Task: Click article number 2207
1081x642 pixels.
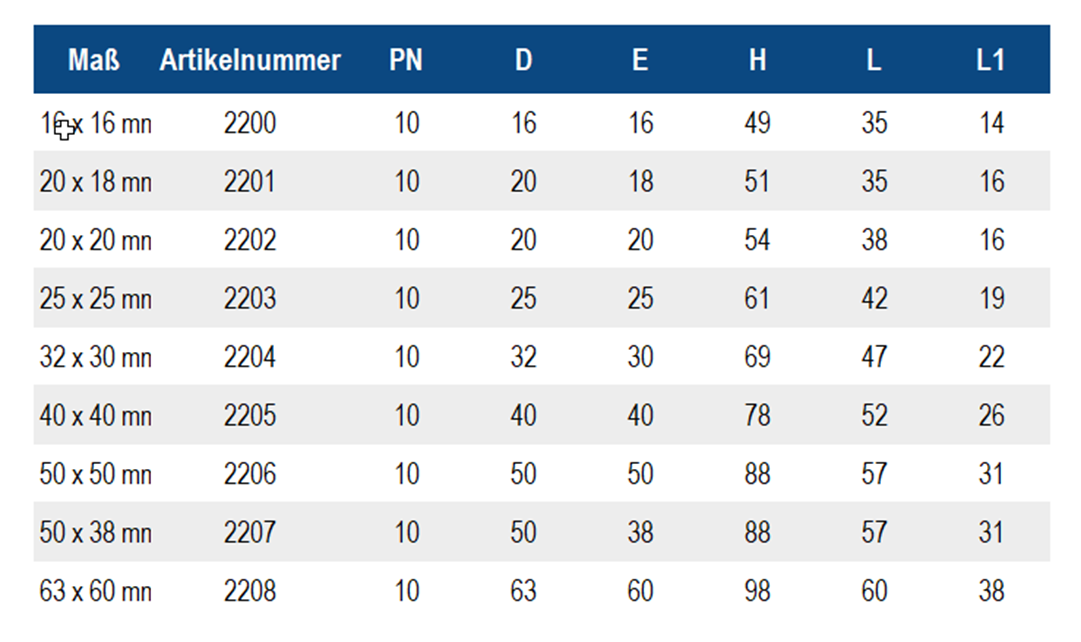Action: point(250,532)
